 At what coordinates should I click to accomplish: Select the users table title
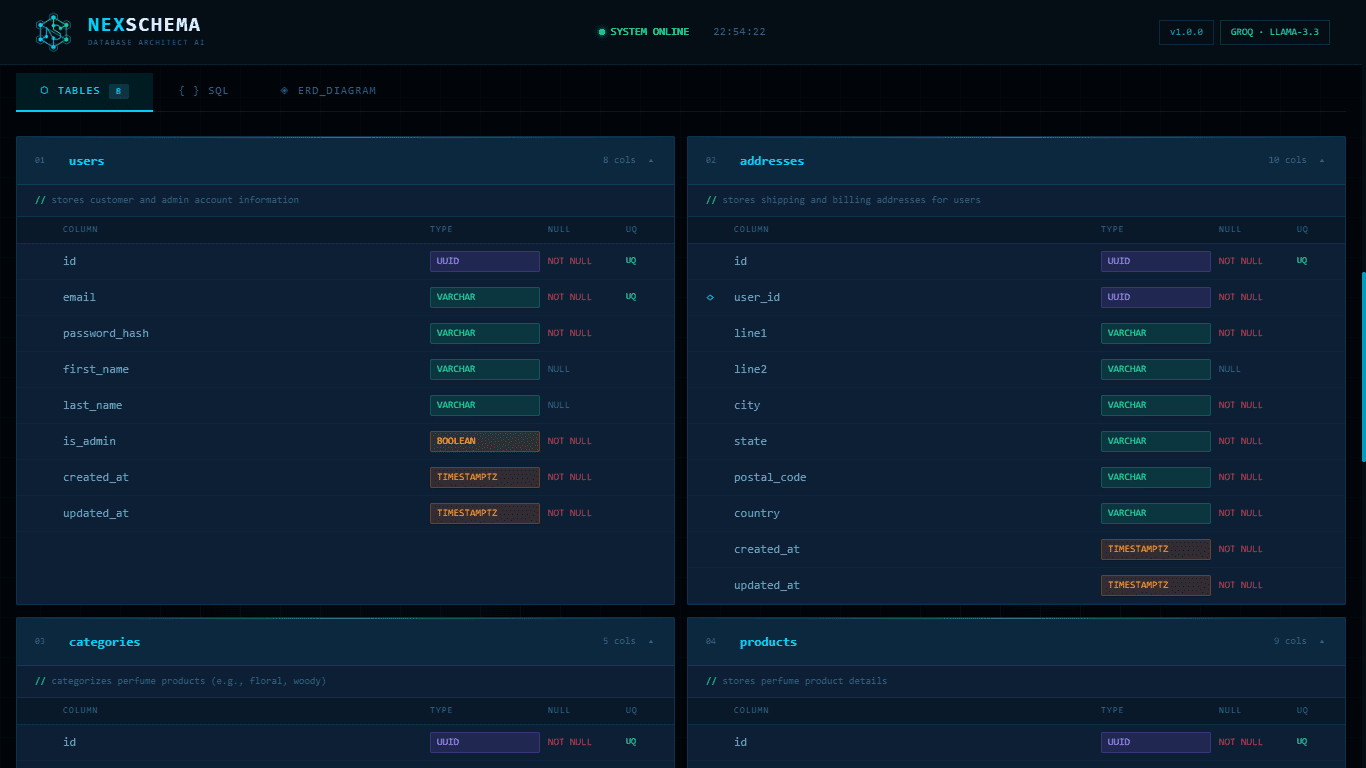pyautogui.click(x=87, y=161)
